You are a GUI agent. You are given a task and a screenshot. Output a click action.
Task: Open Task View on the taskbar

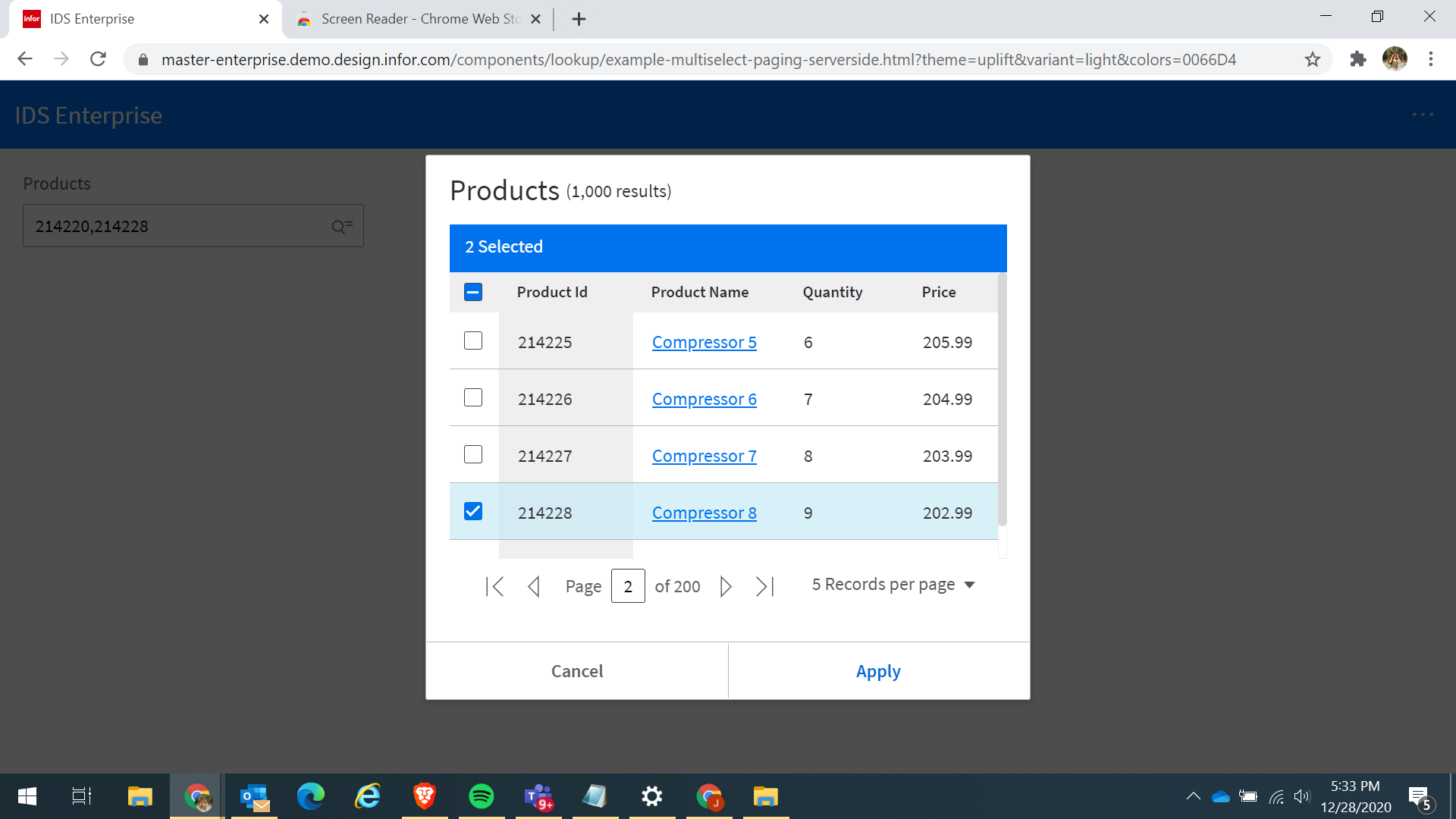click(82, 796)
